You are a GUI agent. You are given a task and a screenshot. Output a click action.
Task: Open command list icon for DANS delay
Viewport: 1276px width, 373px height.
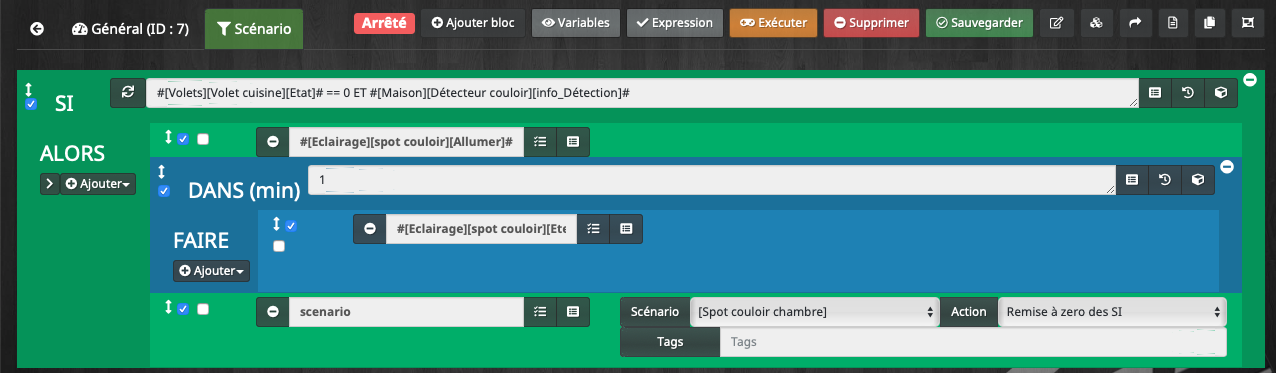[1132, 180]
